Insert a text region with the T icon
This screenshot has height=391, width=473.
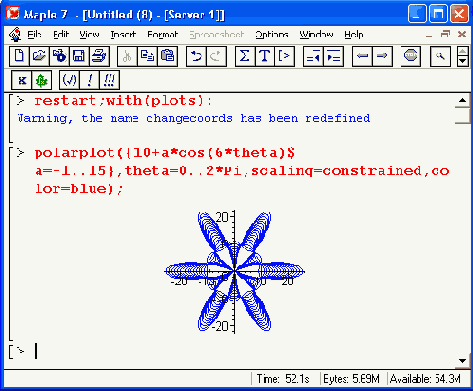(x=265, y=56)
